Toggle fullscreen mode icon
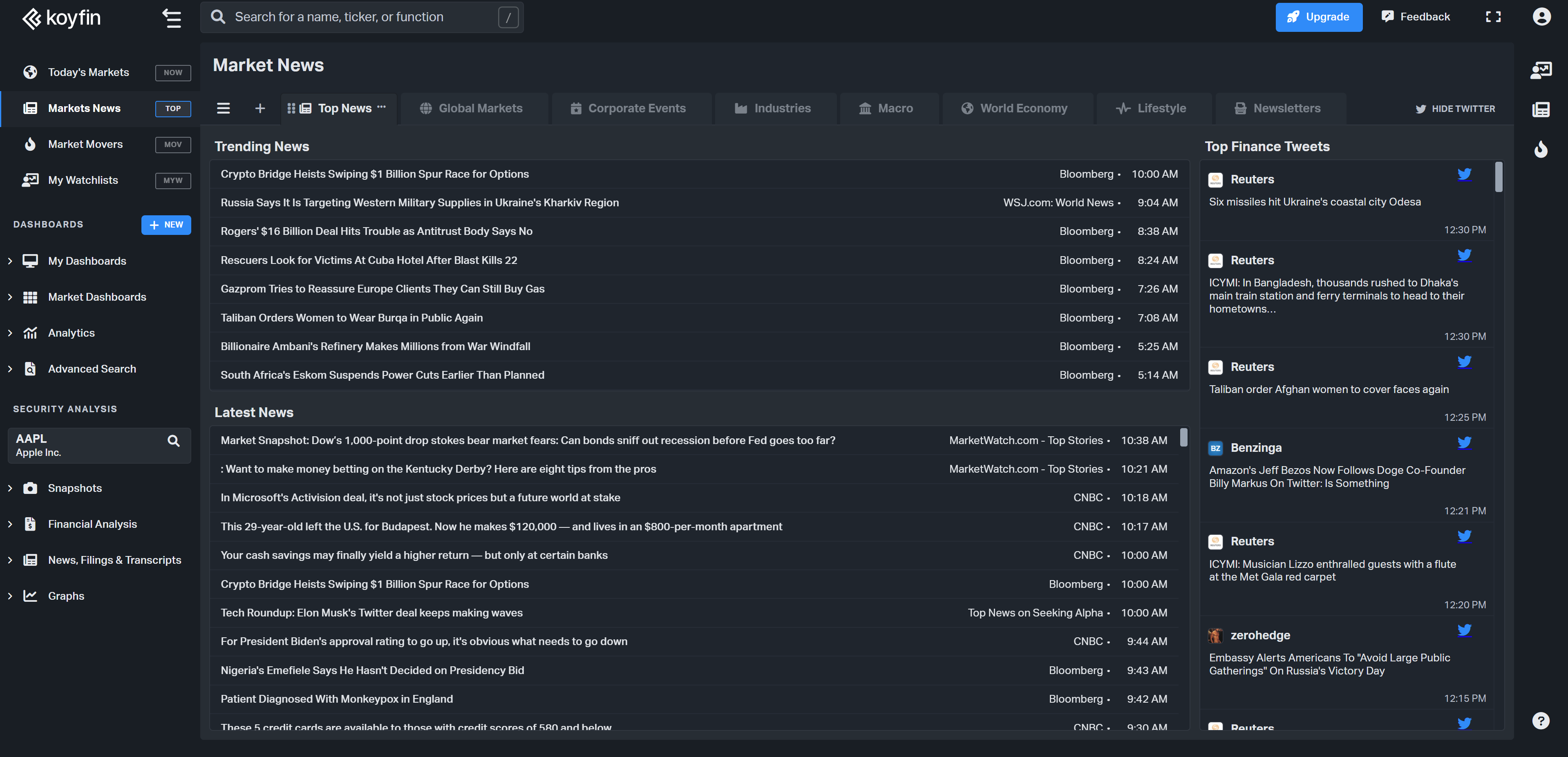1568x757 pixels. [x=1493, y=17]
